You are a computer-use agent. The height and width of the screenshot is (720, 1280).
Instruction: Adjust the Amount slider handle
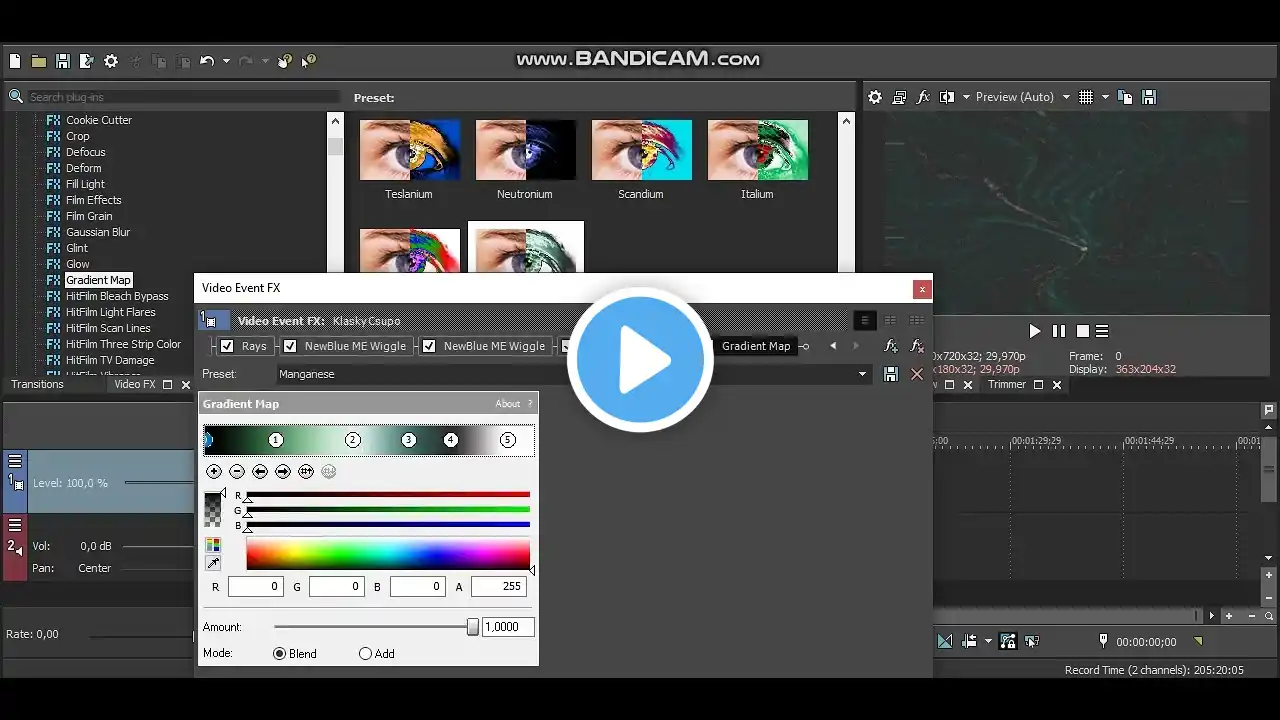click(472, 627)
